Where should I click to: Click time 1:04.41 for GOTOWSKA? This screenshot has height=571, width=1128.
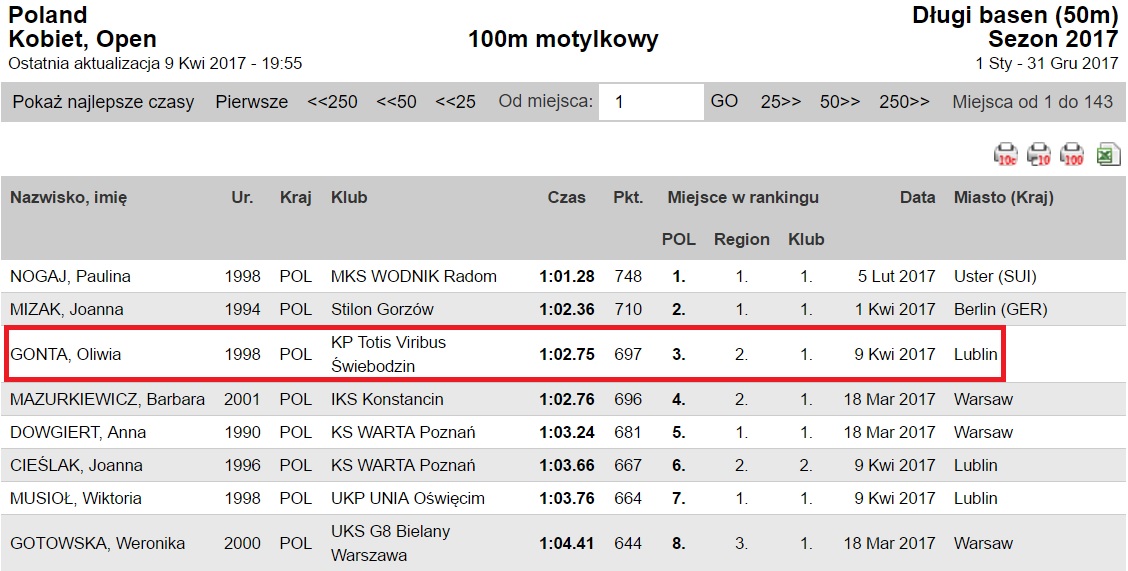(567, 544)
